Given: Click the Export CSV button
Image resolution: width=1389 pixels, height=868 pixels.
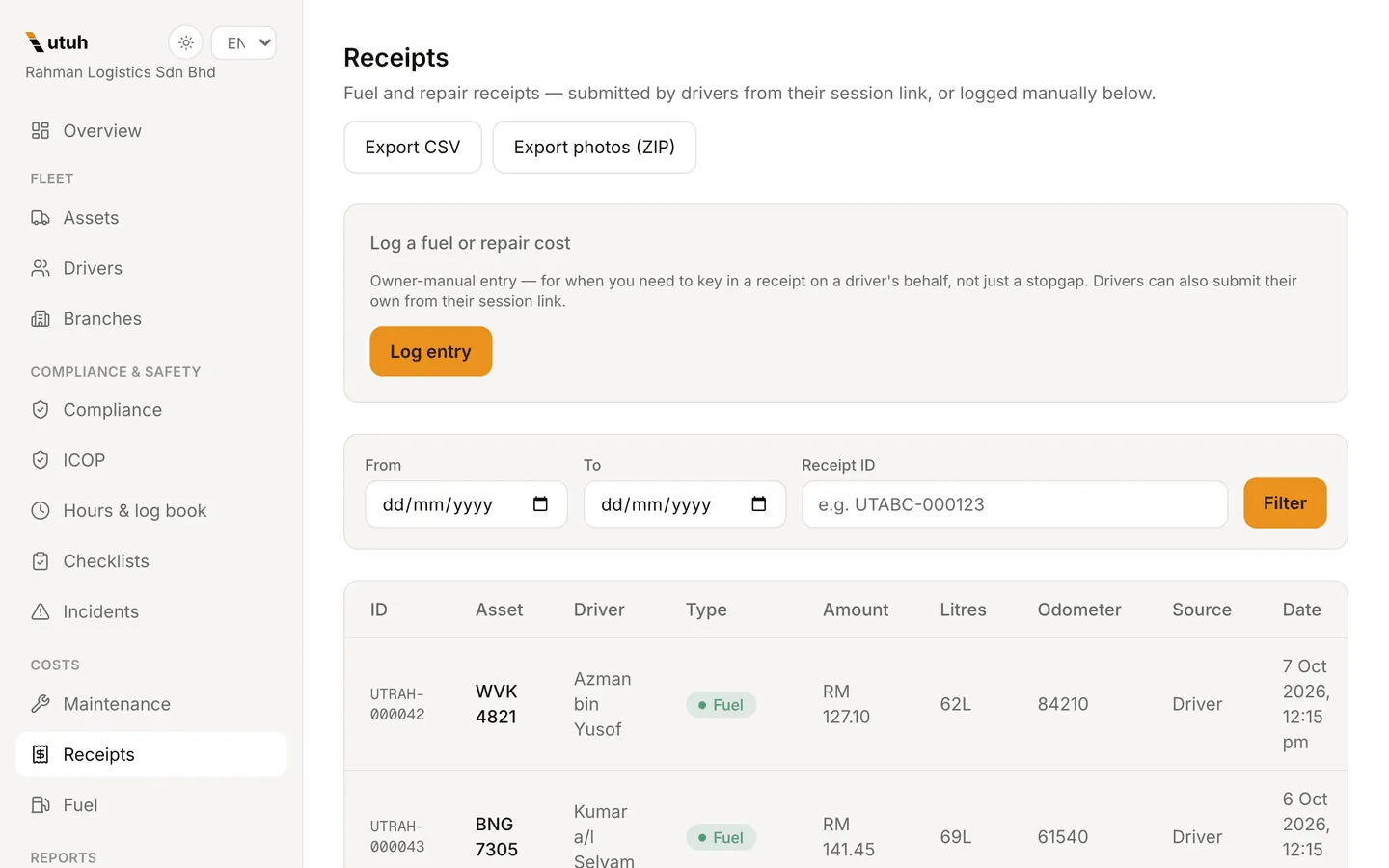Looking at the screenshot, I should (x=413, y=147).
